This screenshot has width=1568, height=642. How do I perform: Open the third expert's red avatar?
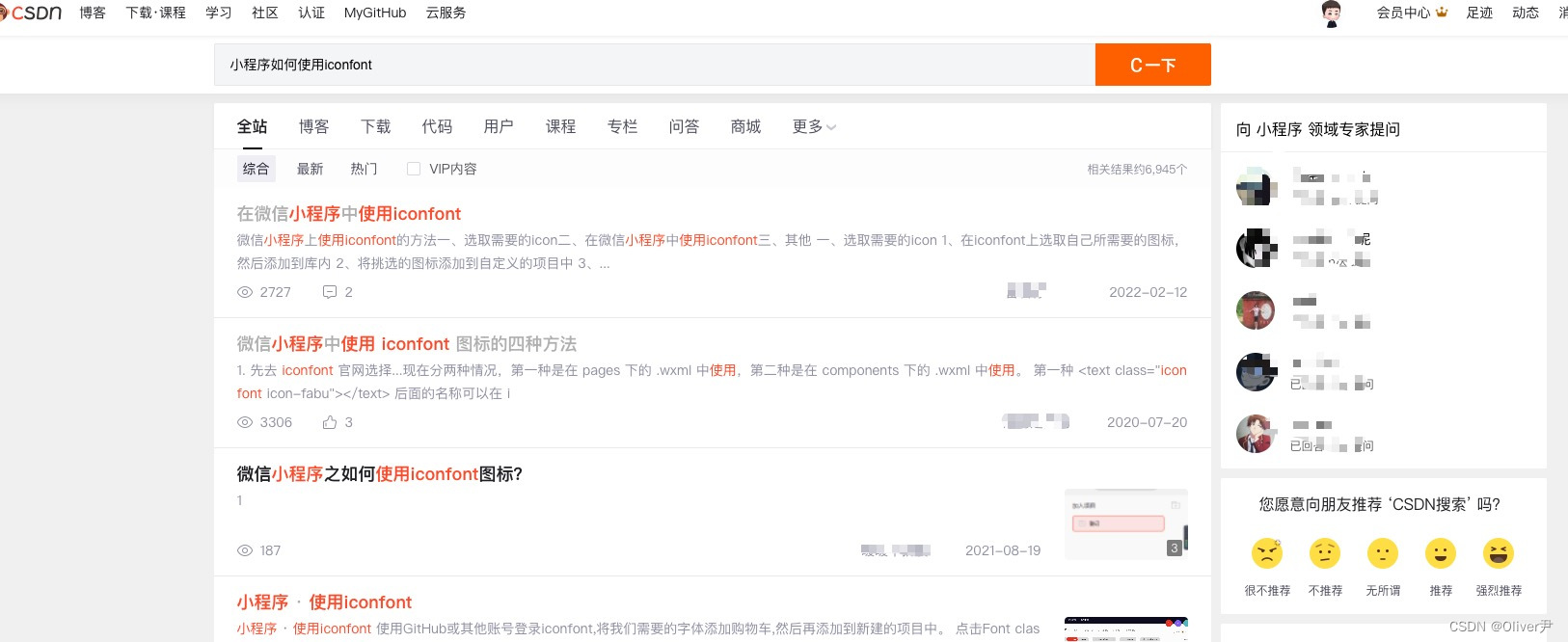tap(1256, 310)
